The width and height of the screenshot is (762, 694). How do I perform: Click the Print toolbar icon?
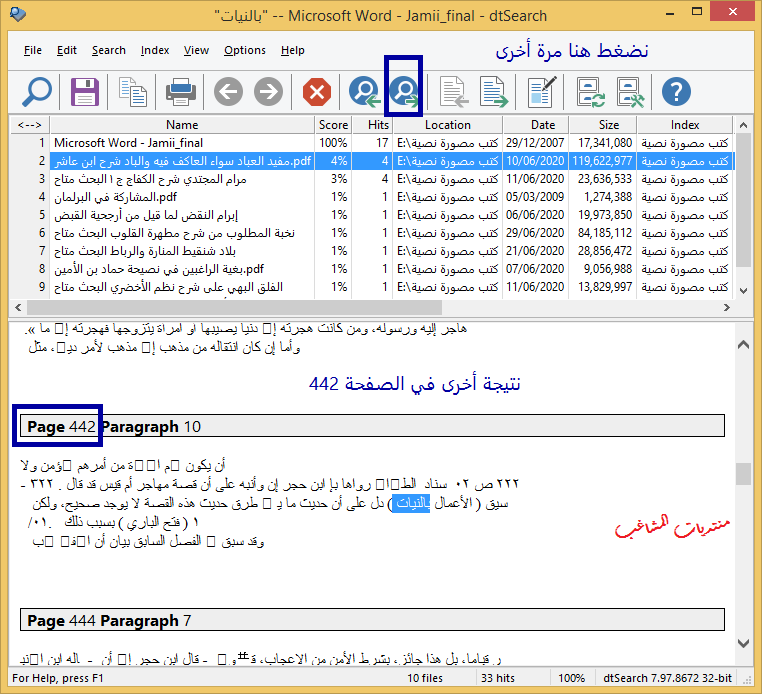click(181, 93)
